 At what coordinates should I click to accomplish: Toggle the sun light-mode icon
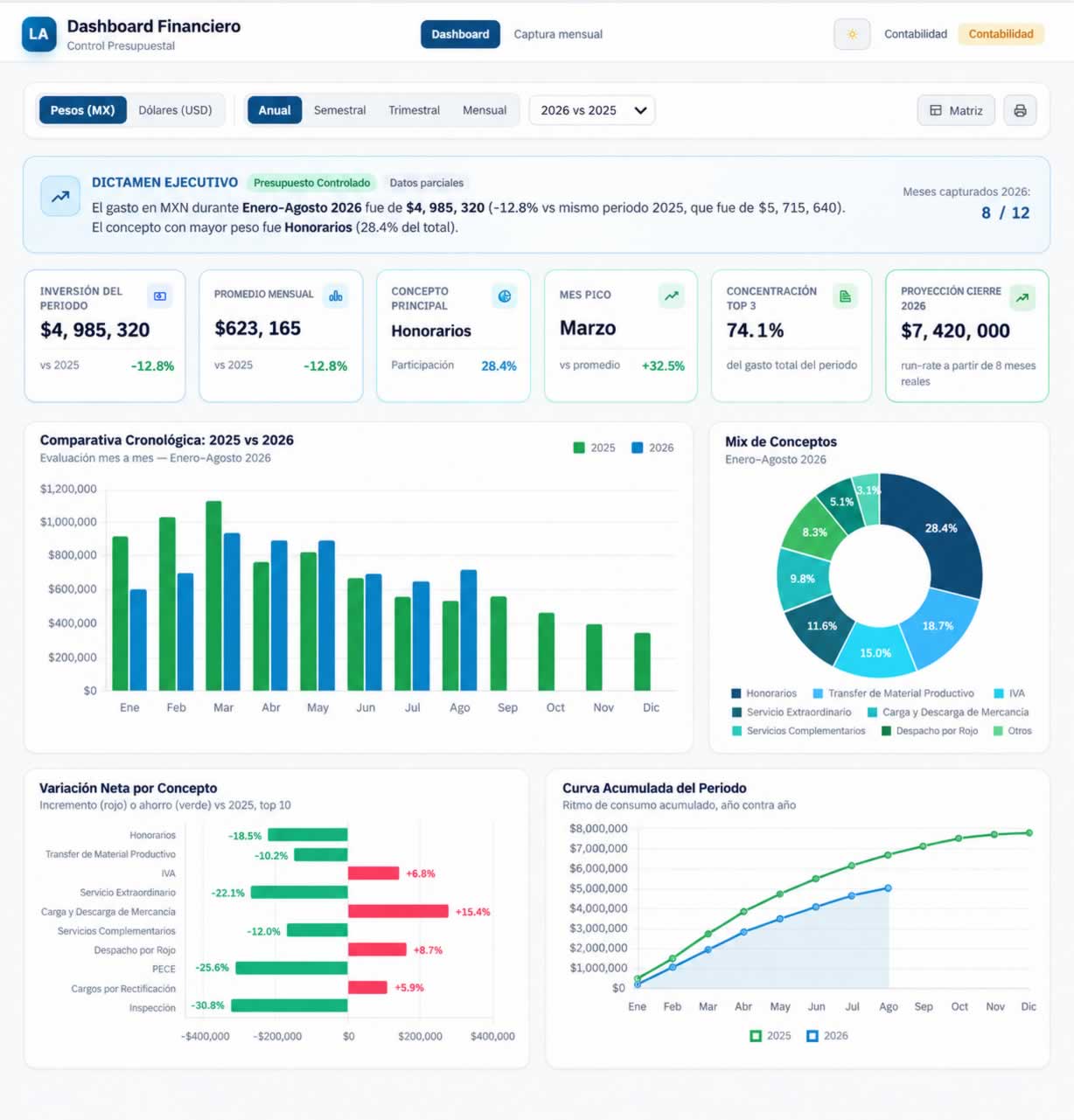click(x=852, y=34)
